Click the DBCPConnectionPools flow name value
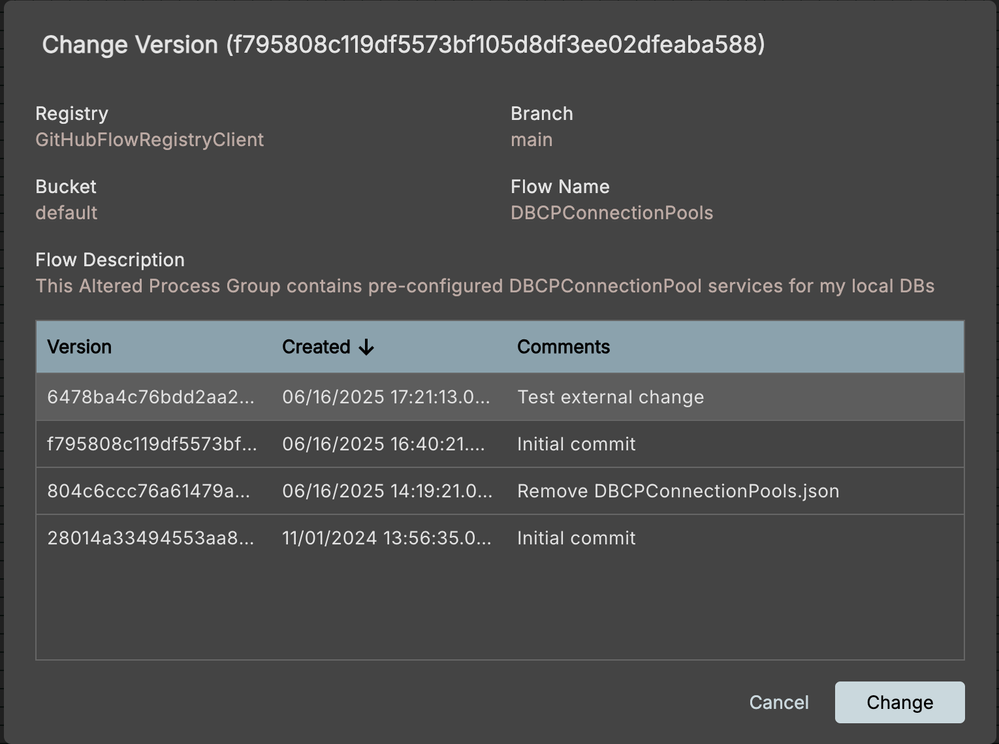999x744 pixels. click(x=611, y=213)
